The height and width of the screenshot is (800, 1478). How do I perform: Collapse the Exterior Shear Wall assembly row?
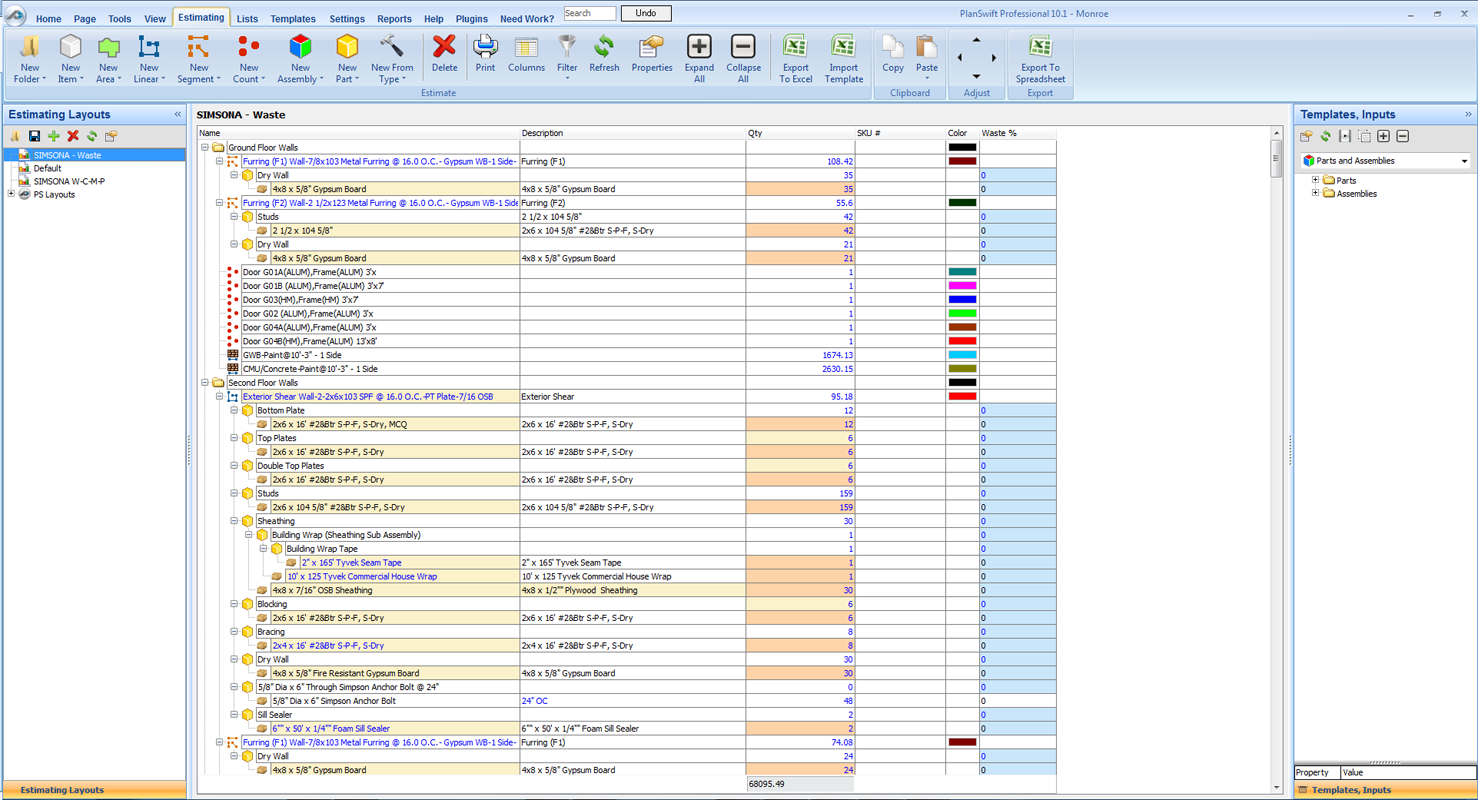click(219, 397)
